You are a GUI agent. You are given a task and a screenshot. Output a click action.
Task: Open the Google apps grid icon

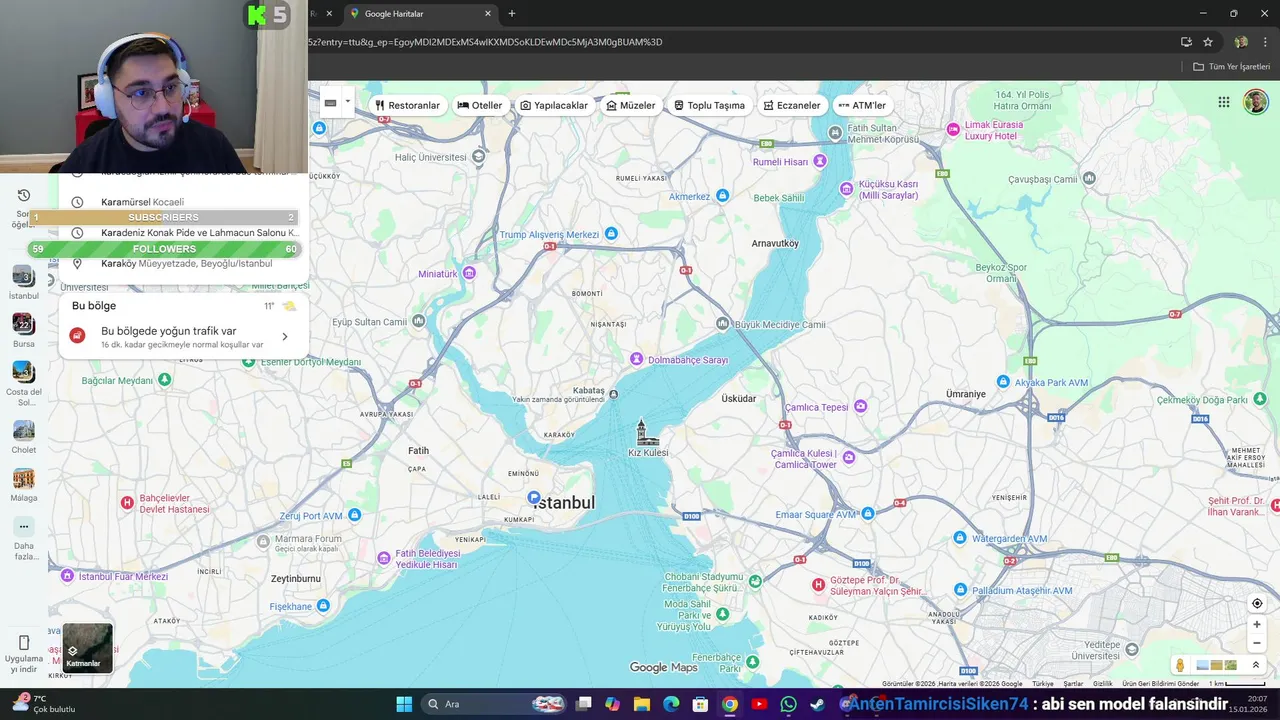click(1224, 102)
